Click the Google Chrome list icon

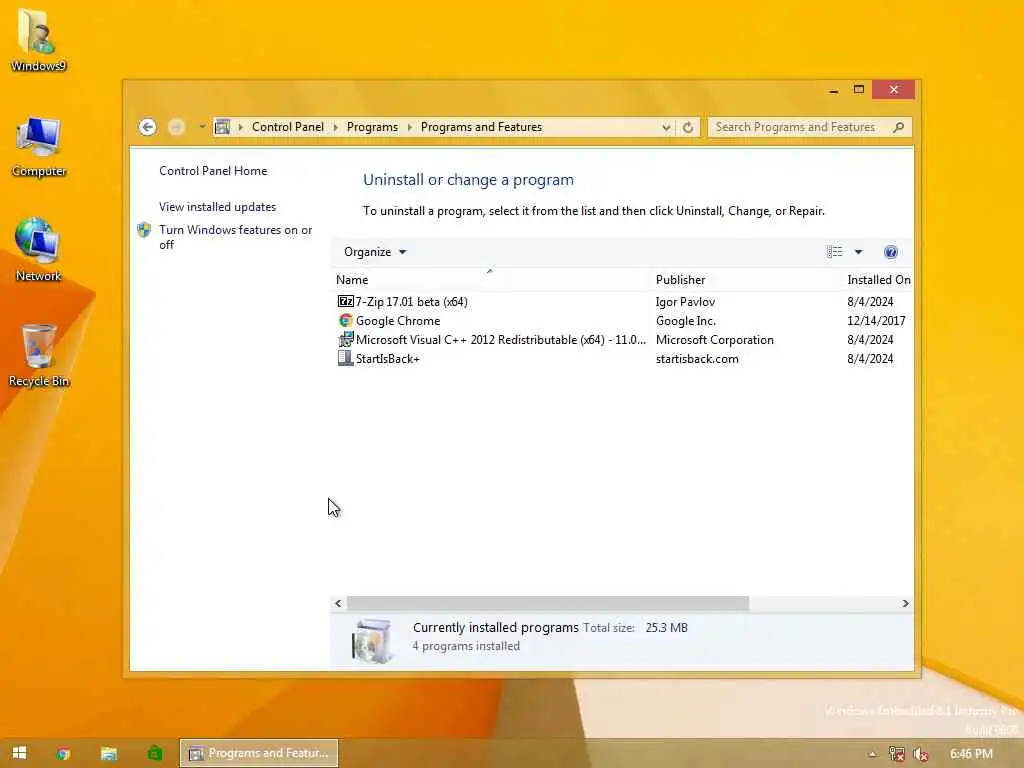click(x=345, y=321)
